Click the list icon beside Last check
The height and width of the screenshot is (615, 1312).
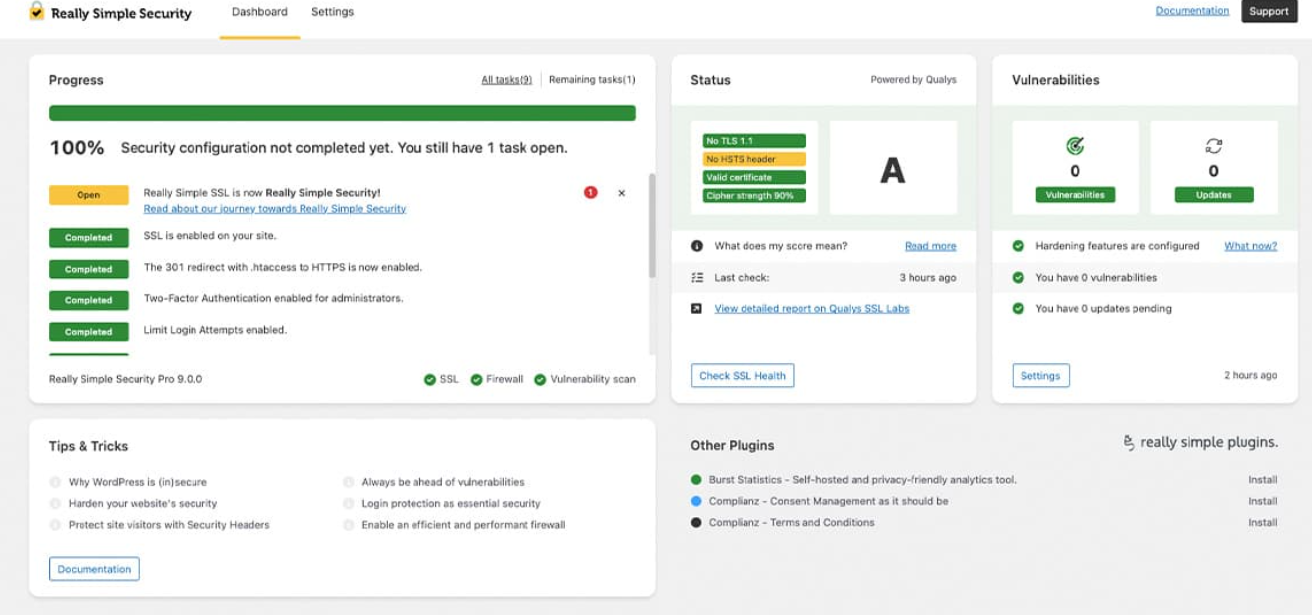697,277
